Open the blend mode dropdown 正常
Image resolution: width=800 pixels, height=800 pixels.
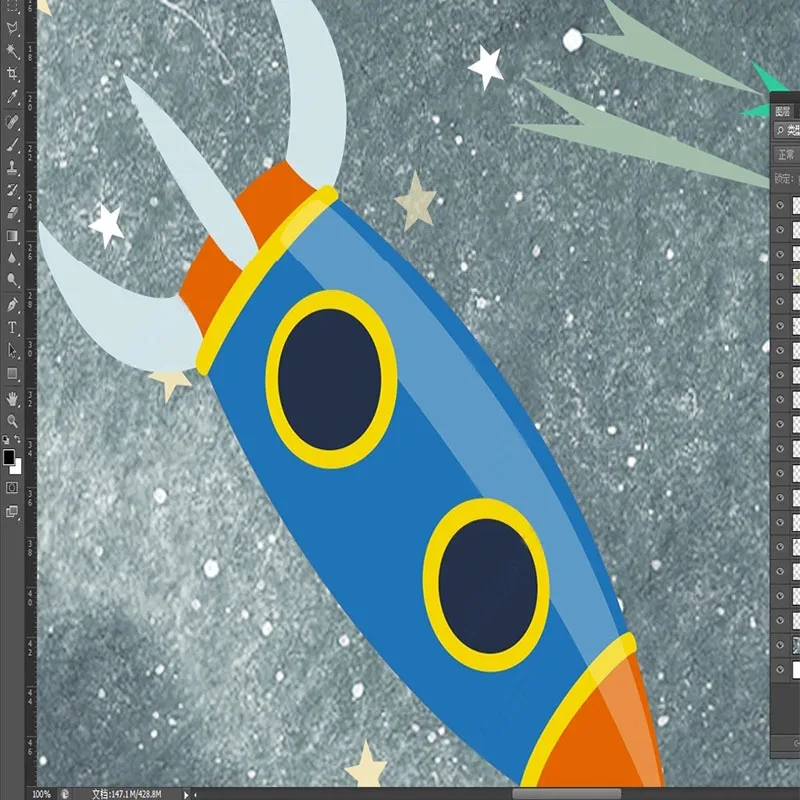[x=786, y=154]
